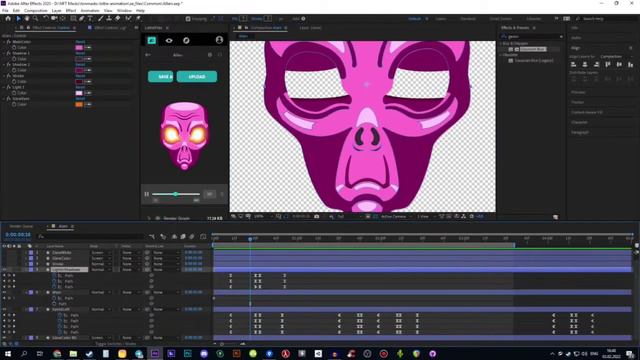Collapse the MainColor effect group
This screenshot has width=640, height=360.
[4, 42]
